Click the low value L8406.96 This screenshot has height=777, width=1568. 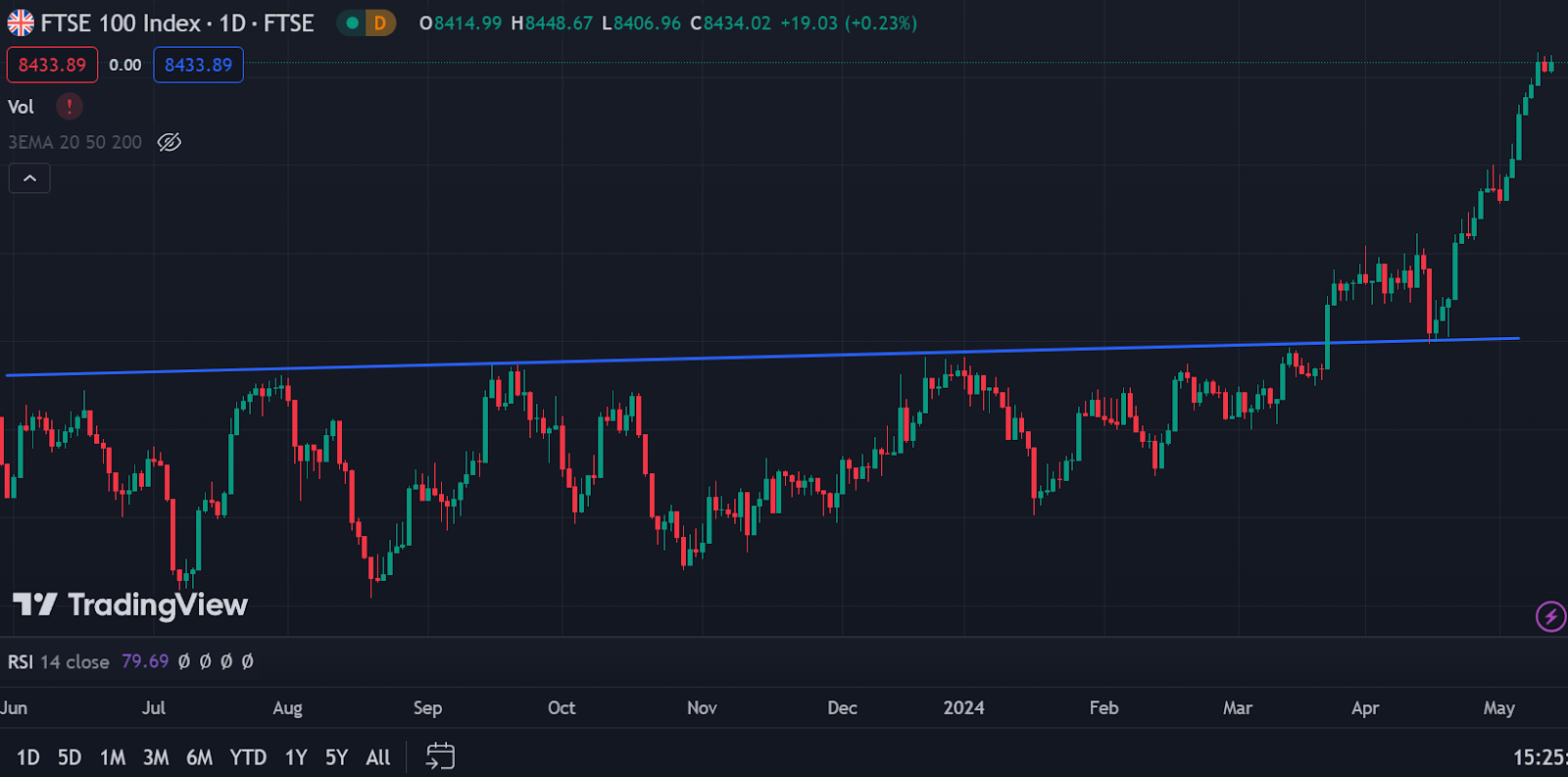[641, 23]
